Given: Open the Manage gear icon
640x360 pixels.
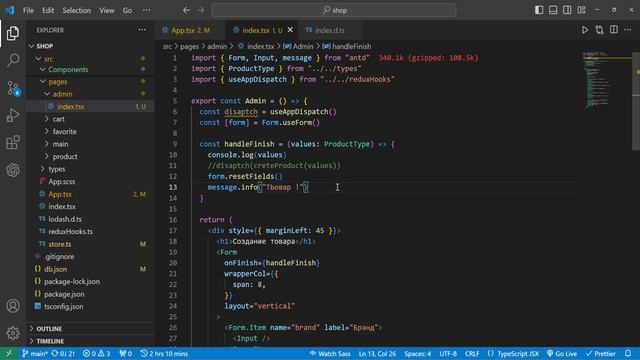Looking at the screenshot, I should click(13, 333).
